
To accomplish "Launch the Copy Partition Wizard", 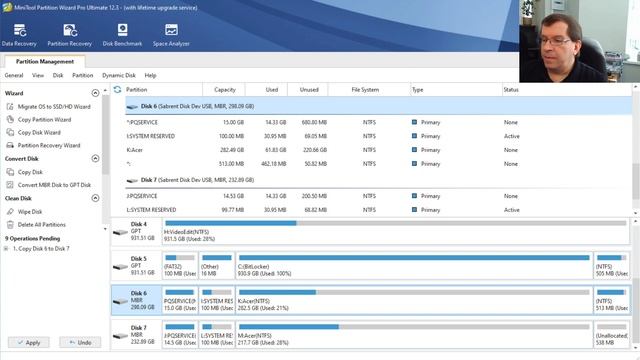I will pyautogui.click(x=44, y=120).
